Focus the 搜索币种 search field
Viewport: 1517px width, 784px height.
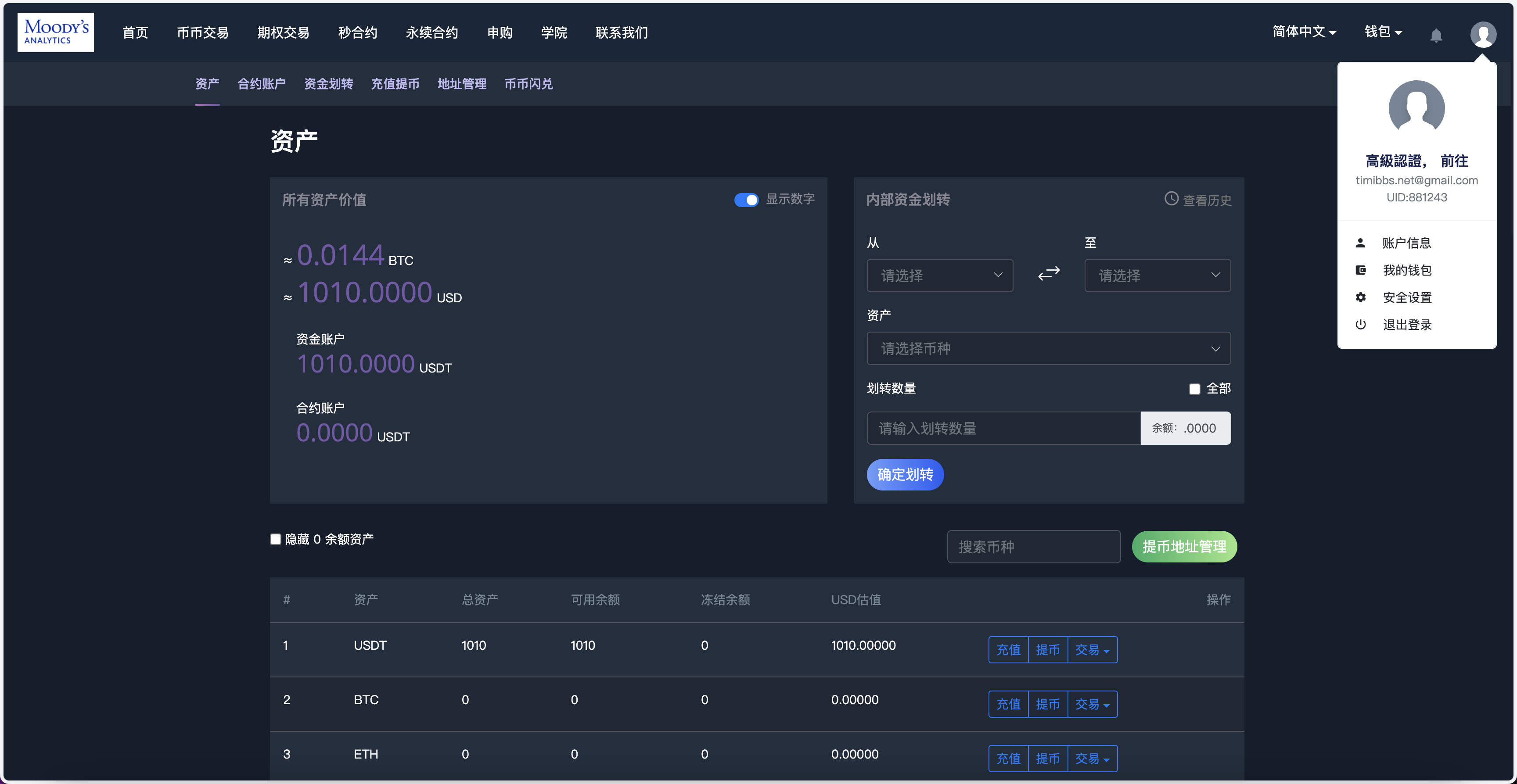pyautogui.click(x=1034, y=547)
